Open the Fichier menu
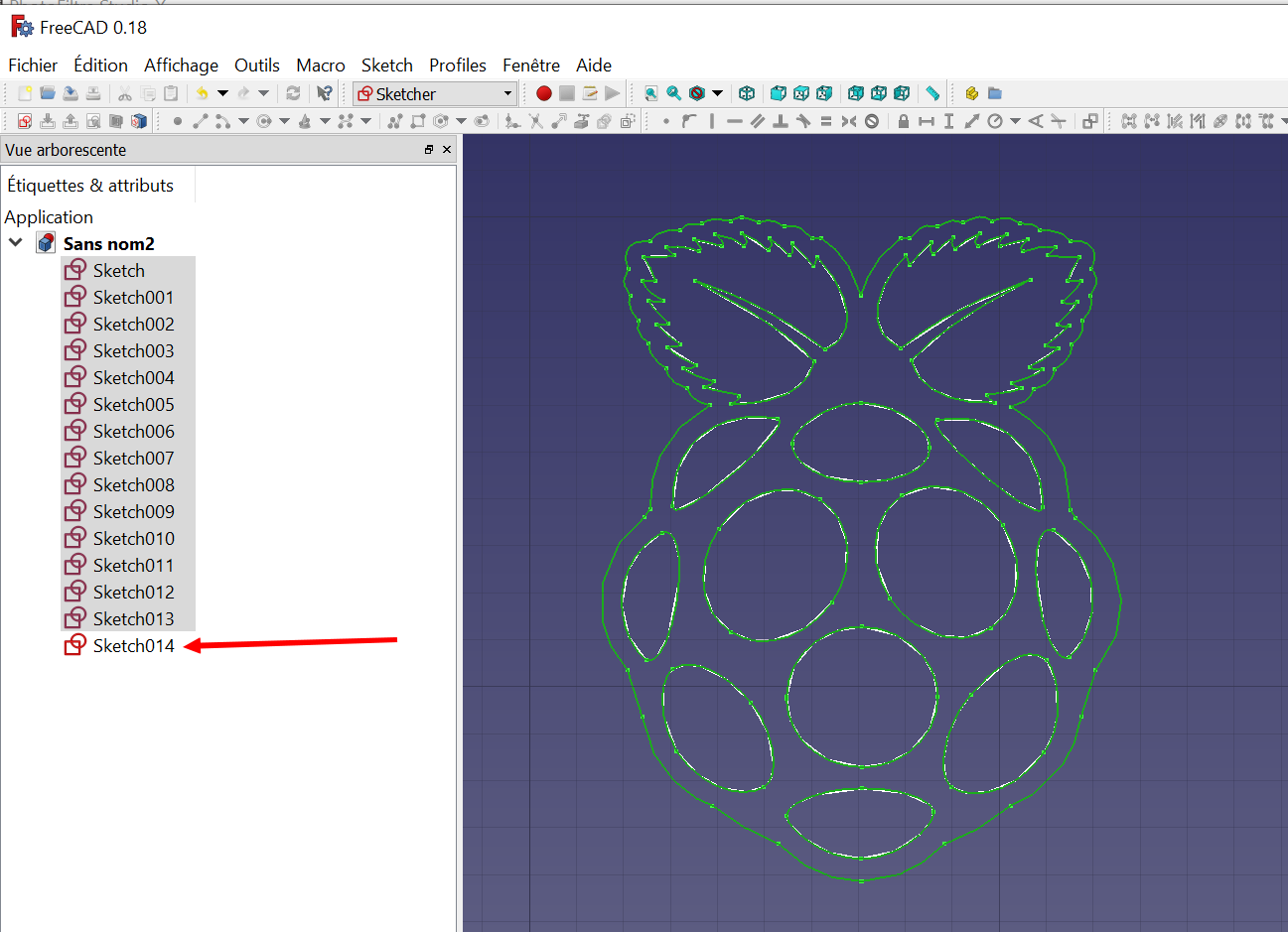The height and width of the screenshot is (932, 1288). (x=33, y=65)
